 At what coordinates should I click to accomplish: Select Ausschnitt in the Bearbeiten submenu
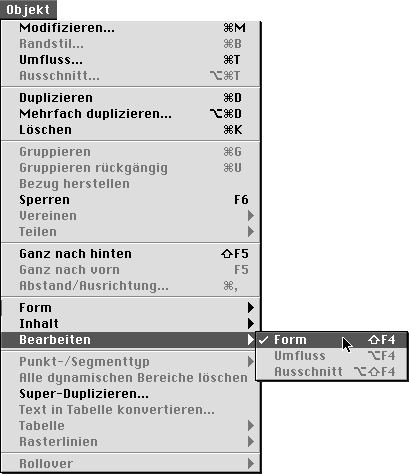click(331, 371)
